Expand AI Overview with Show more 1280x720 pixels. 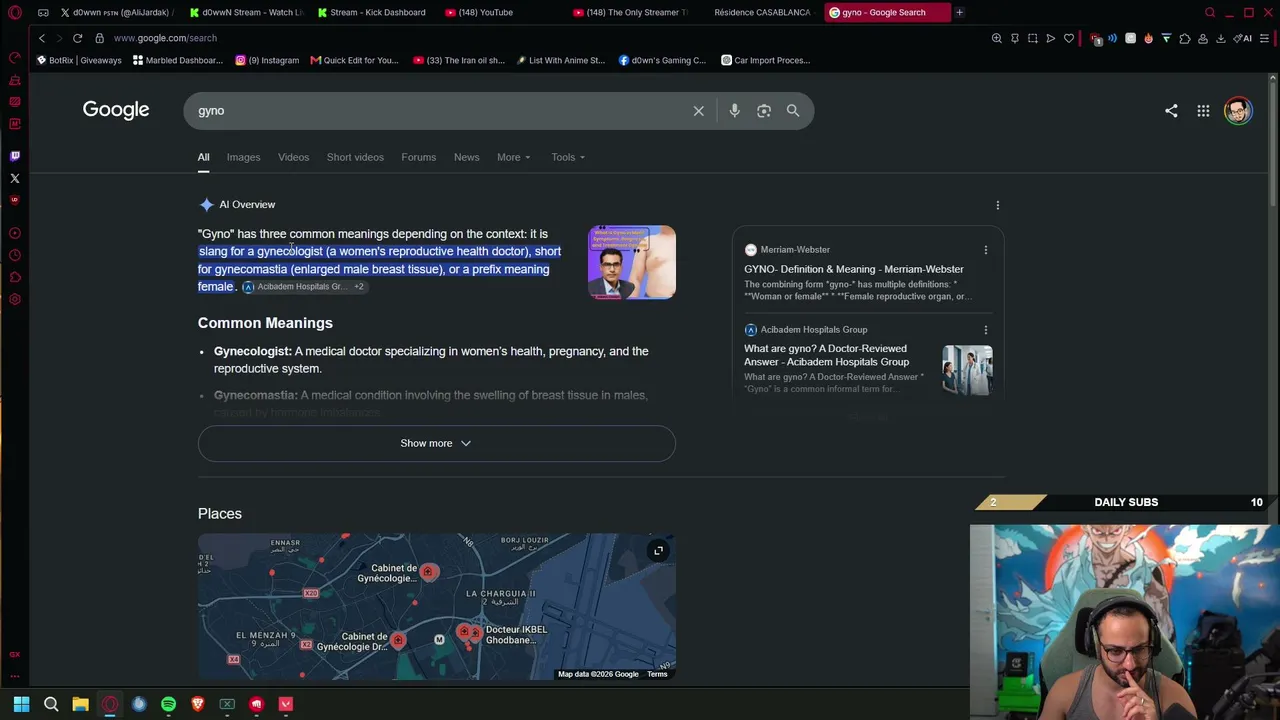(x=436, y=443)
